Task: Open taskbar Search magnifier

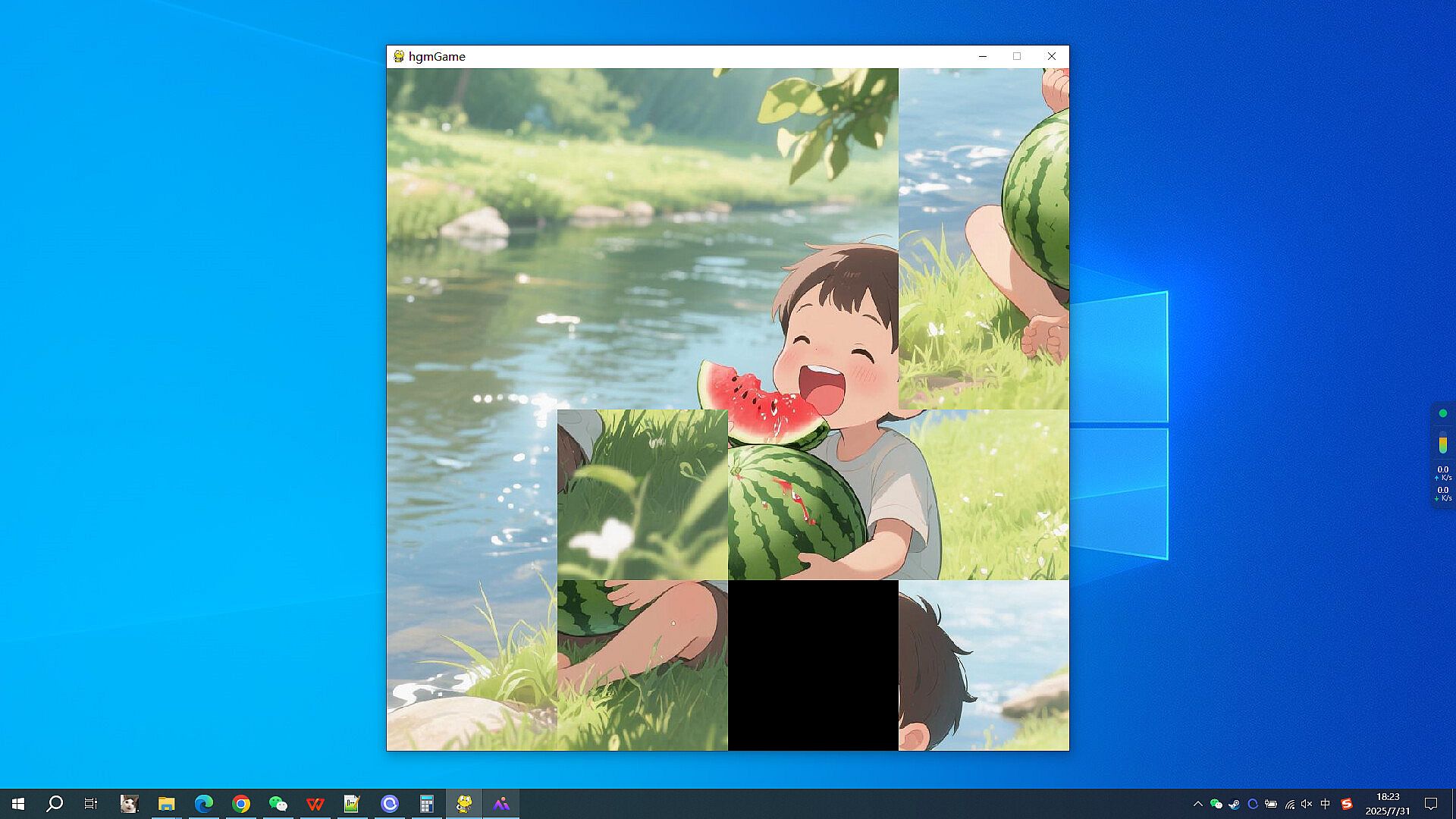Action: [55, 804]
